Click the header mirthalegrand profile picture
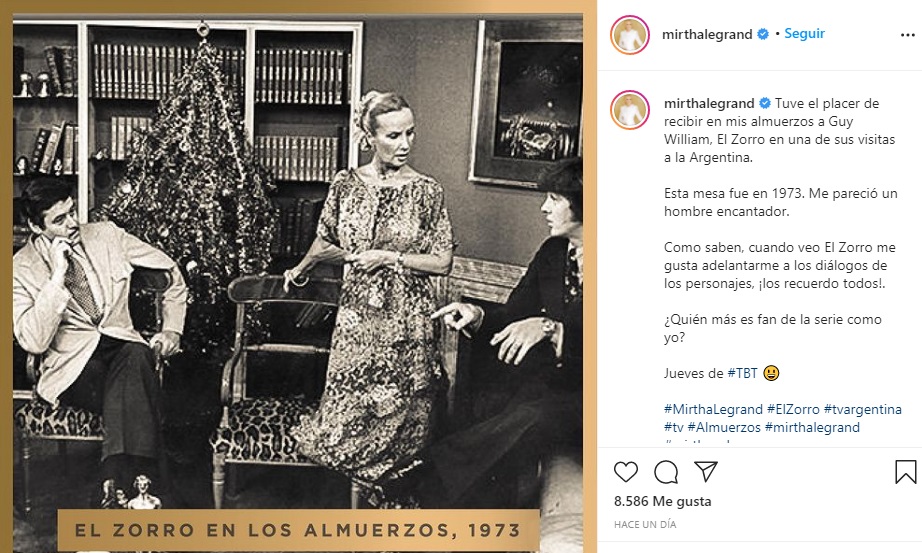922x553 pixels. click(630, 35)
